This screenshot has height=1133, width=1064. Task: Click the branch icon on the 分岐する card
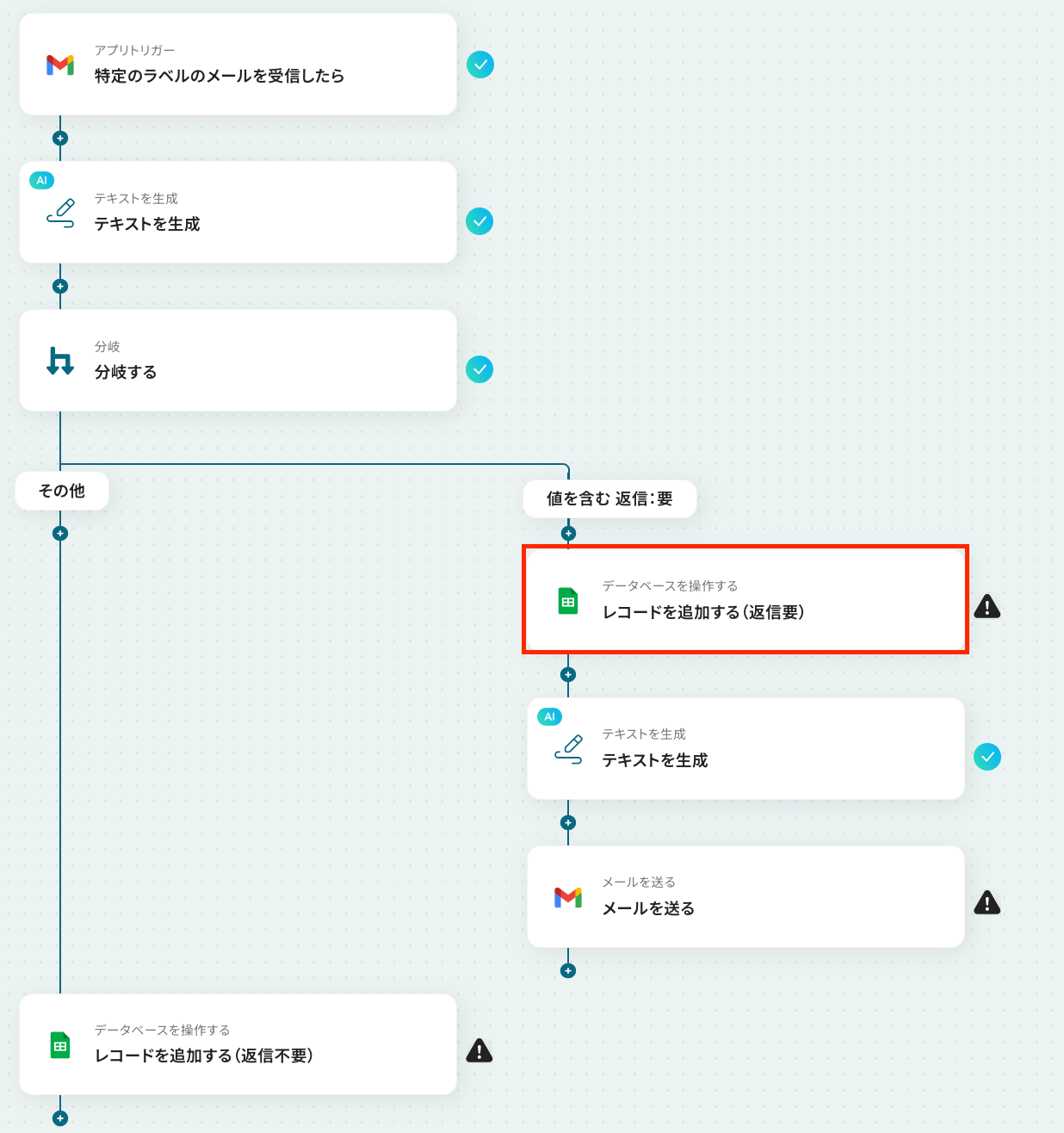(60, 361)
